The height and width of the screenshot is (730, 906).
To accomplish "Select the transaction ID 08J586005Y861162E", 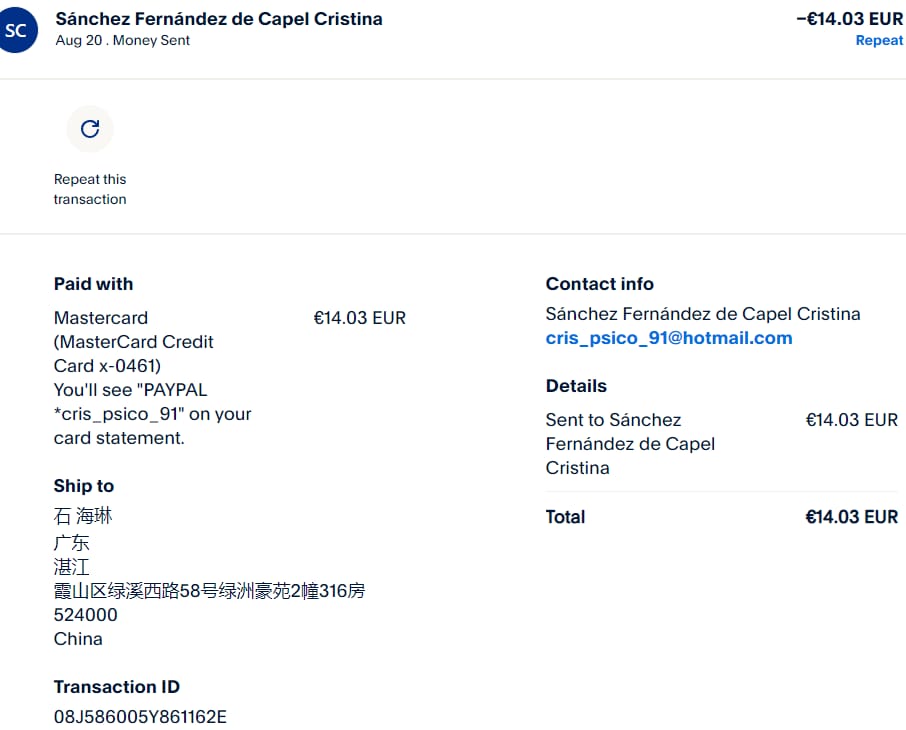I will 140,716.
